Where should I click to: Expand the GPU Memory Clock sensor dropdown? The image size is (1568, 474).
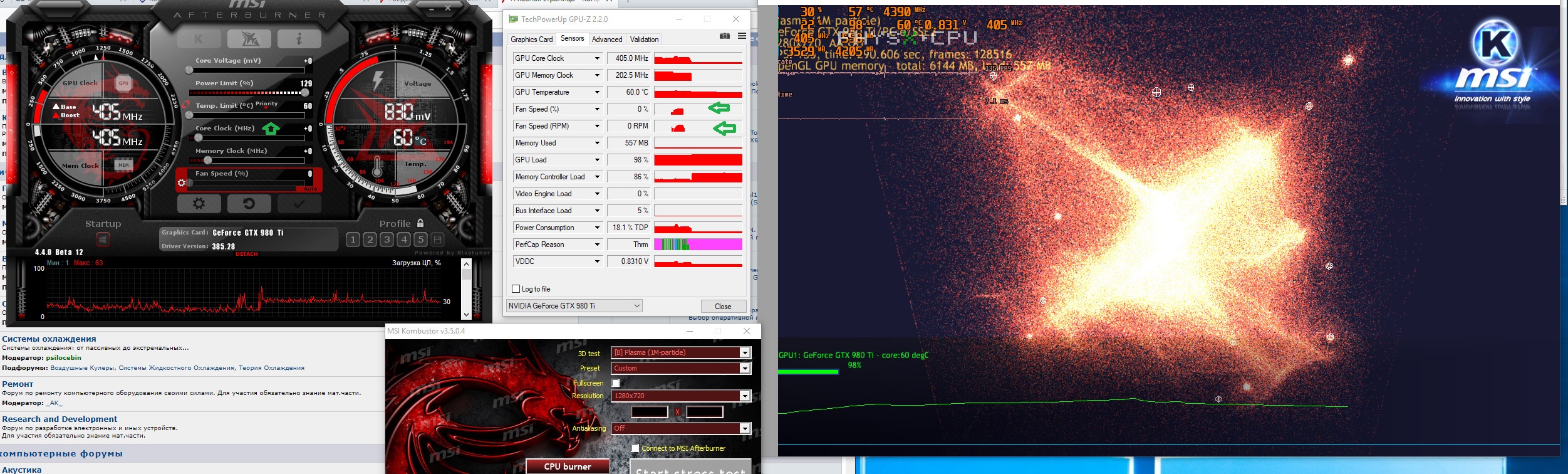click(x=597, y=75)
